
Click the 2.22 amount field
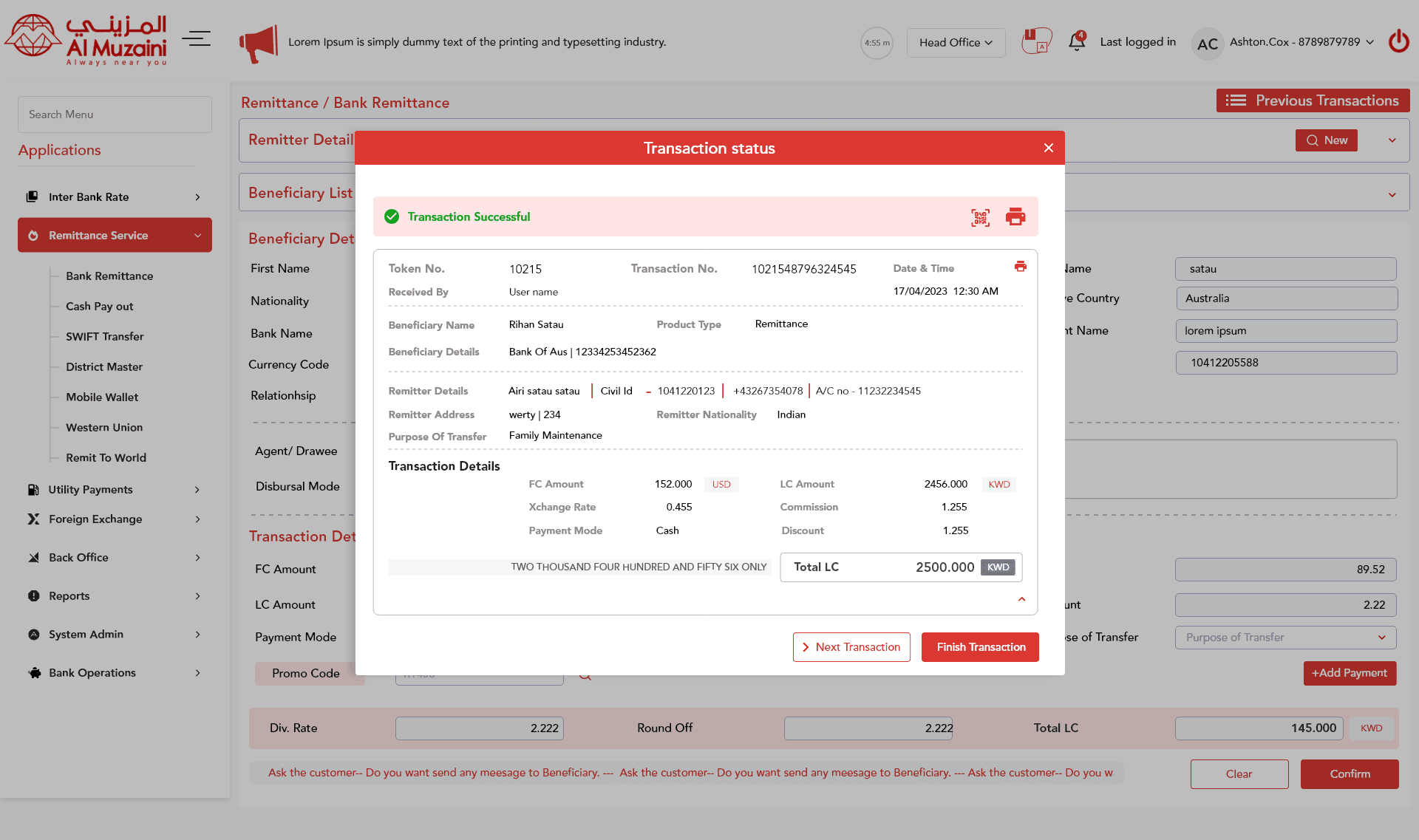pos(1286,605)
